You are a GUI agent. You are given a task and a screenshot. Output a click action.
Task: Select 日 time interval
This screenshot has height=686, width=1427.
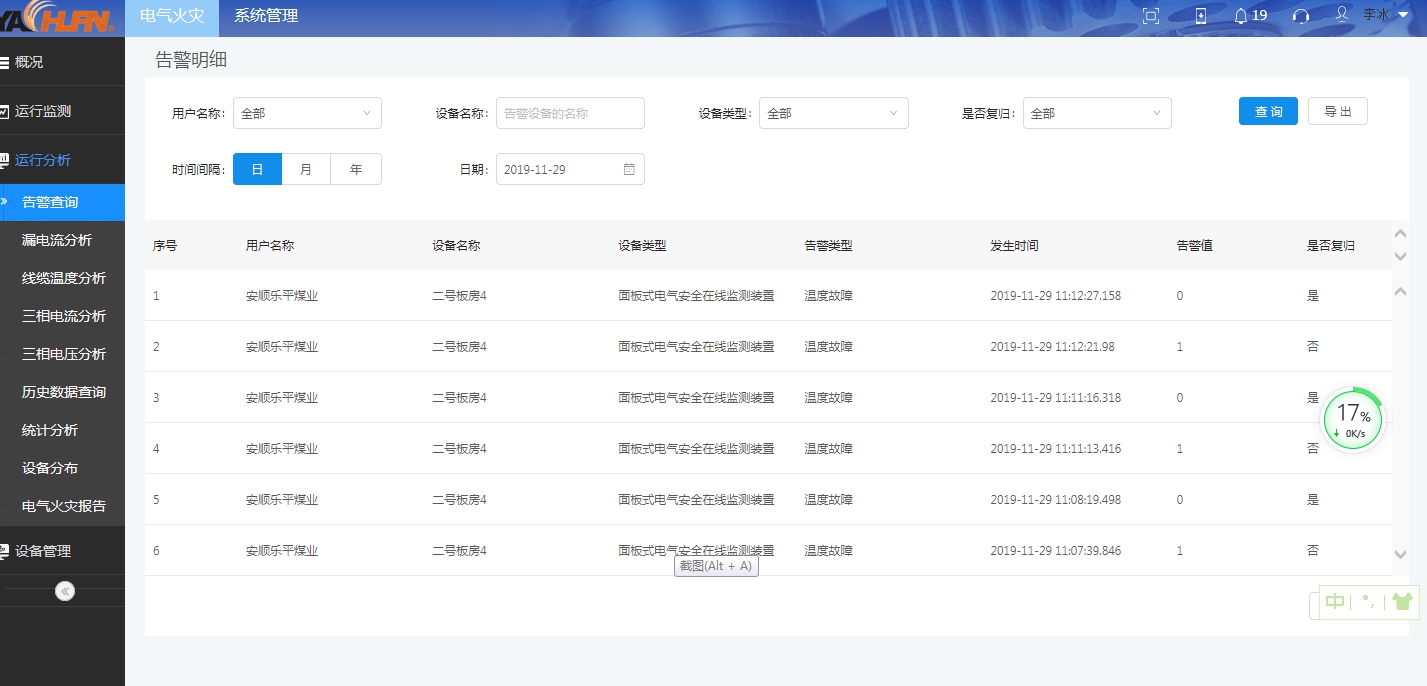(257, 169)
